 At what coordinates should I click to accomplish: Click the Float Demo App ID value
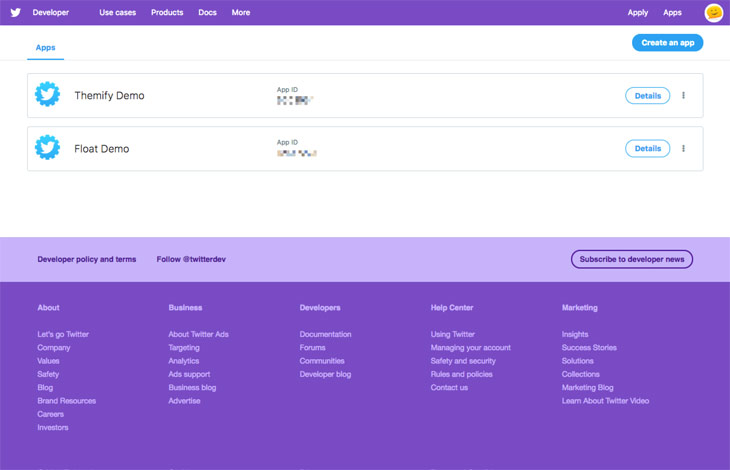(297, 153)
